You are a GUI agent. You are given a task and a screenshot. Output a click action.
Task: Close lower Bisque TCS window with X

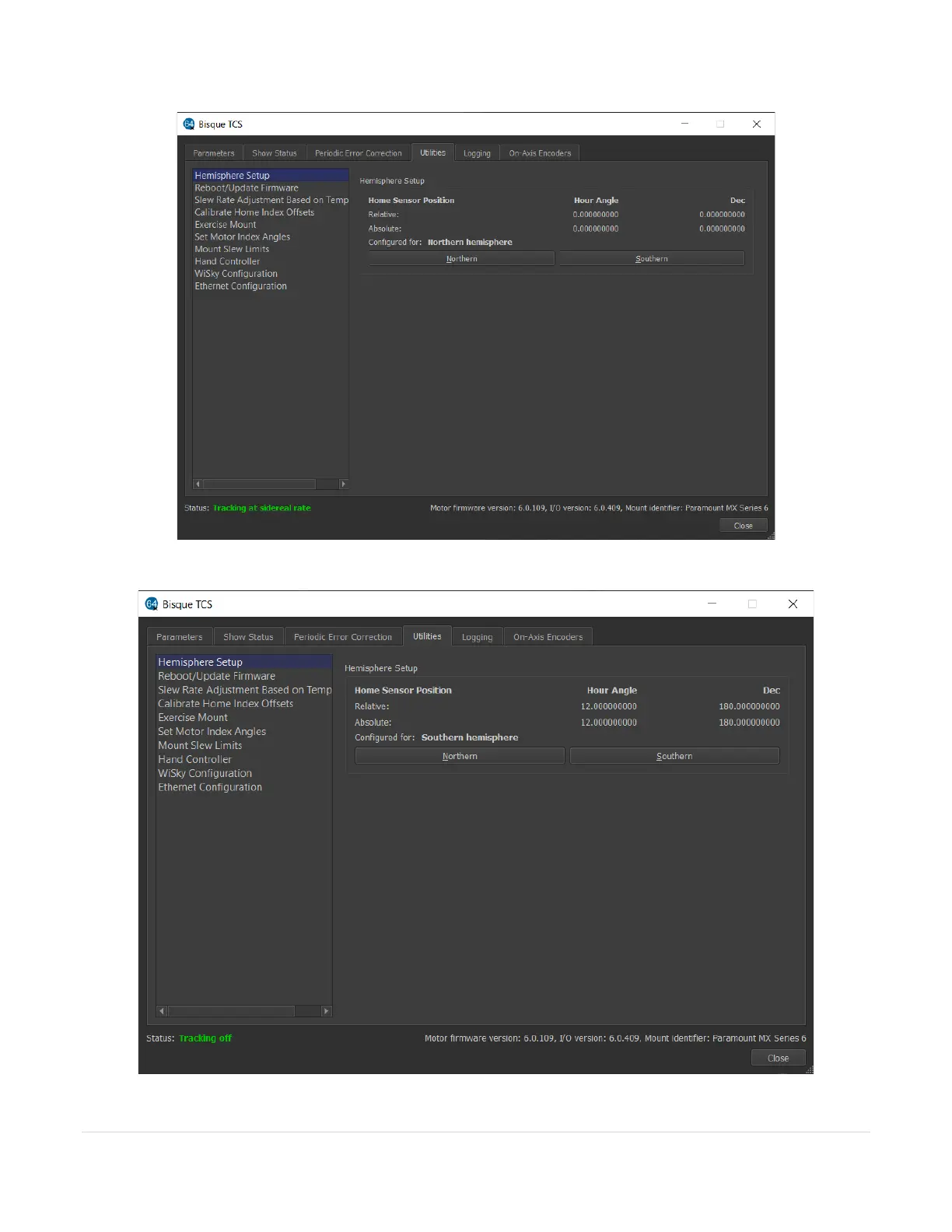click(793, 604)
